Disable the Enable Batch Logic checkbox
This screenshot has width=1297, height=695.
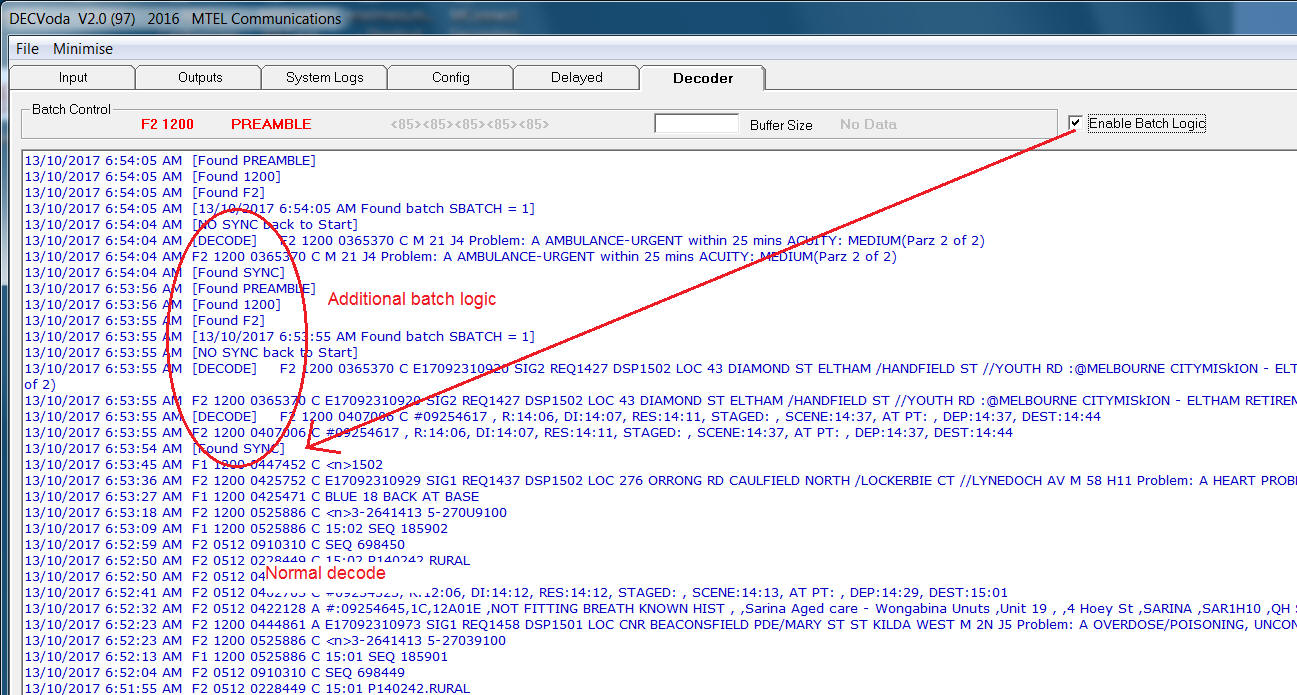1075,123
